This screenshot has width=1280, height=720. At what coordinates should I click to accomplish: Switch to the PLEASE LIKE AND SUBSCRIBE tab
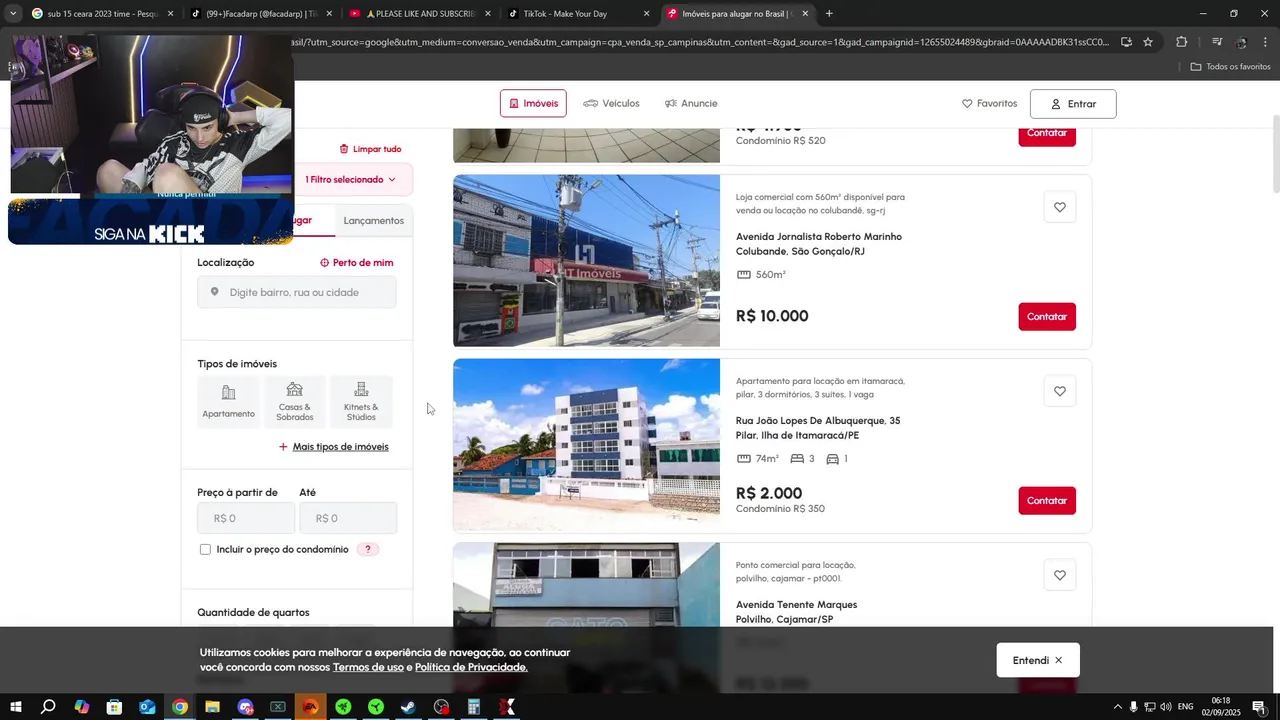[x=421, y=14]
